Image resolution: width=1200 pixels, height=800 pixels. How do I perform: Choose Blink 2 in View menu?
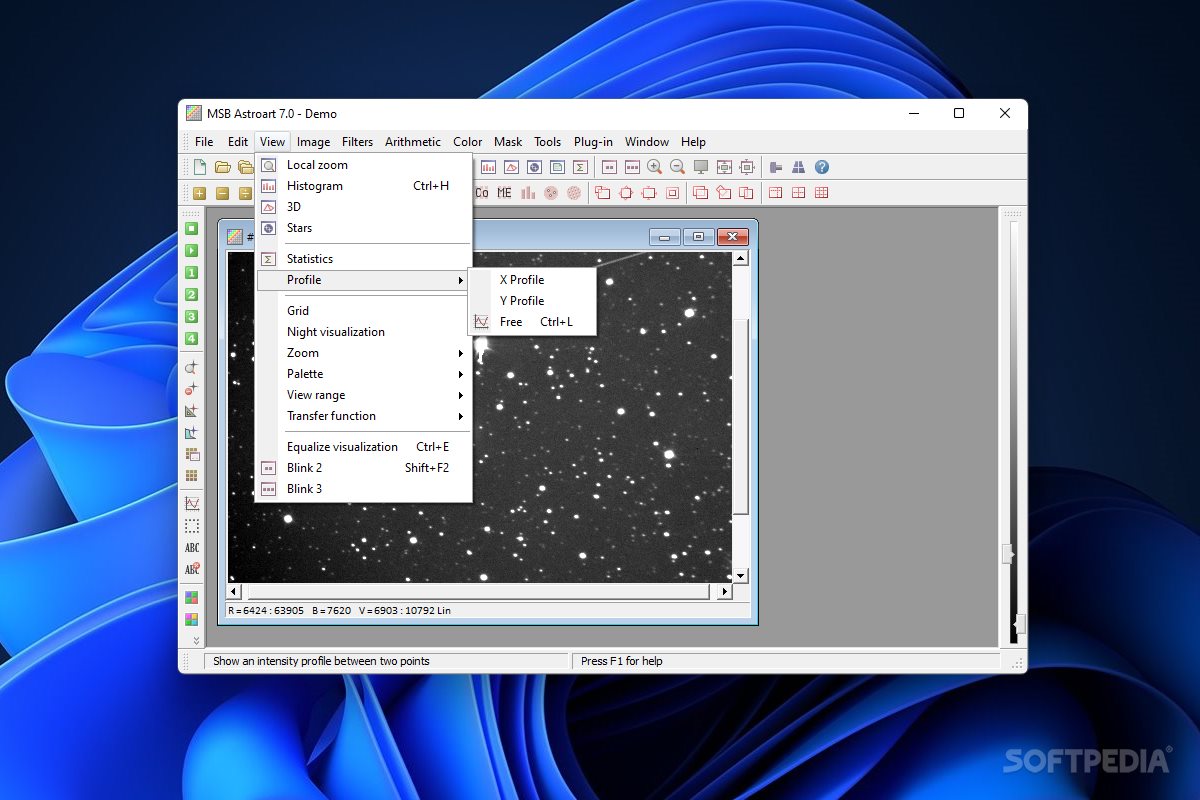coord(363,468)
